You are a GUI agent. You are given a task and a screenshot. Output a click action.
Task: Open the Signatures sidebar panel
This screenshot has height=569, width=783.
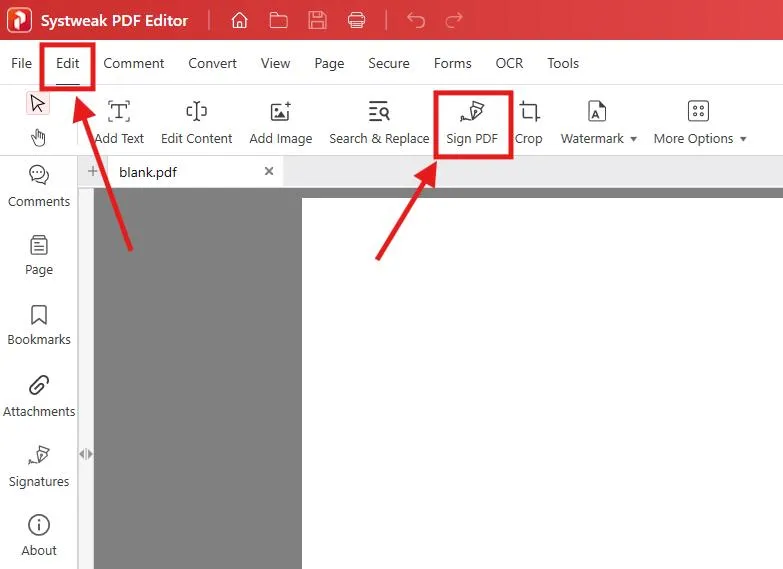39,466
